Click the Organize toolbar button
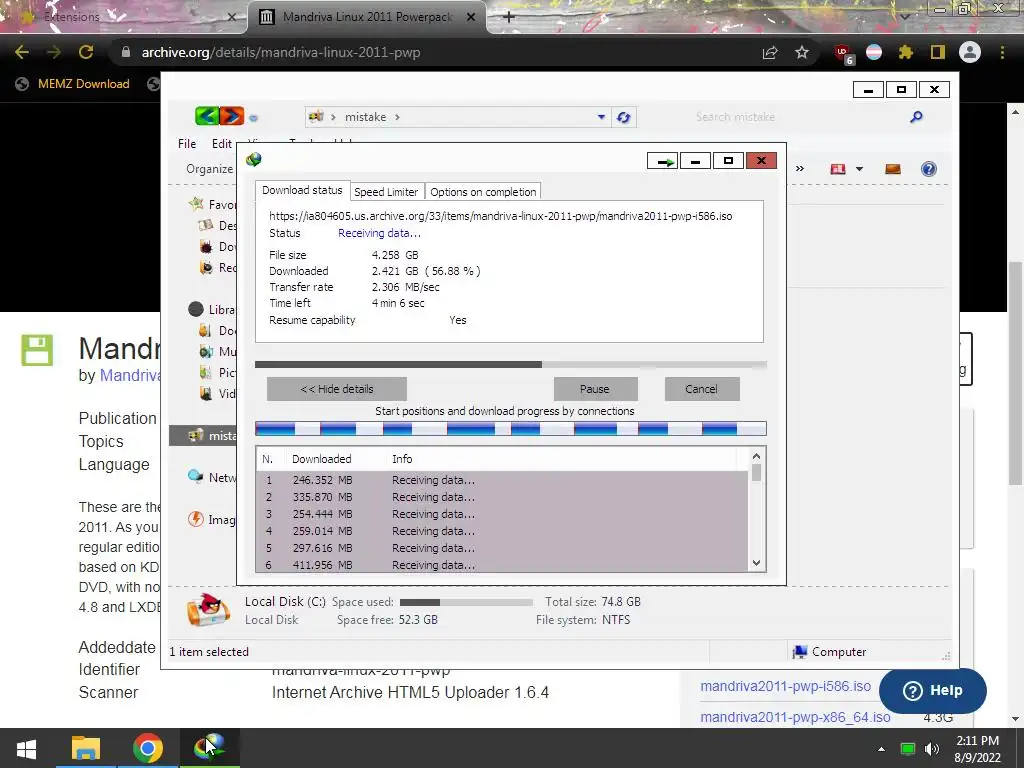 (209, 169)
